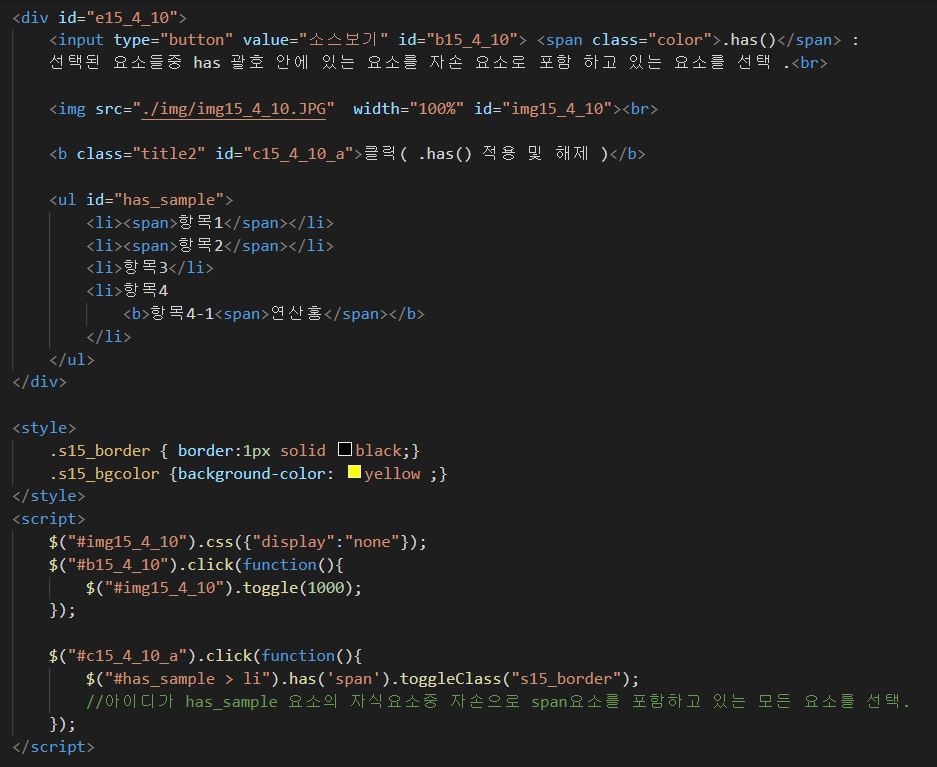Image resolution: width=937 pixels, height=767 pixels.
Task: Click the background-color property name
Action: [252, 474]
